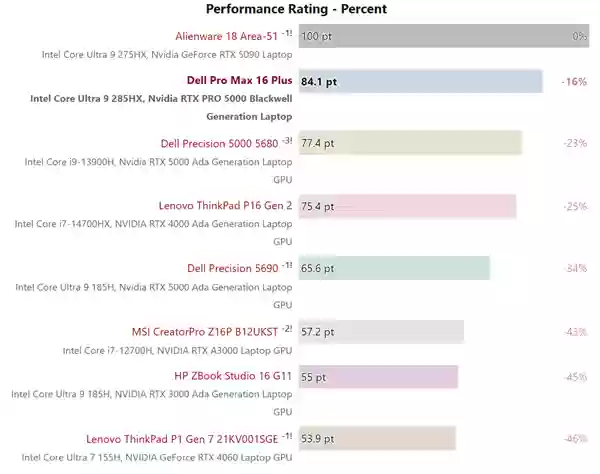This screenshot has height=474, width=600.
Task: Open the Dell Precision 5000 5680 link
Action: pos(225,143)
